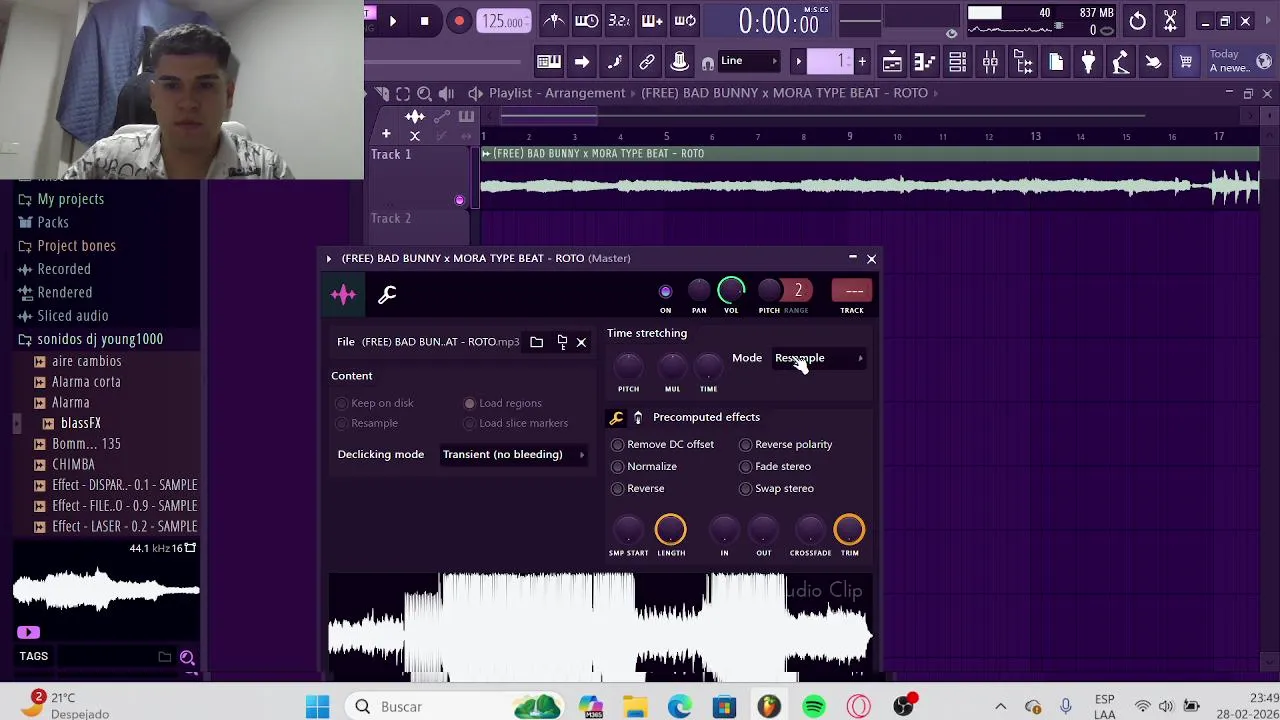Start playback with the play button

point(392,21)
